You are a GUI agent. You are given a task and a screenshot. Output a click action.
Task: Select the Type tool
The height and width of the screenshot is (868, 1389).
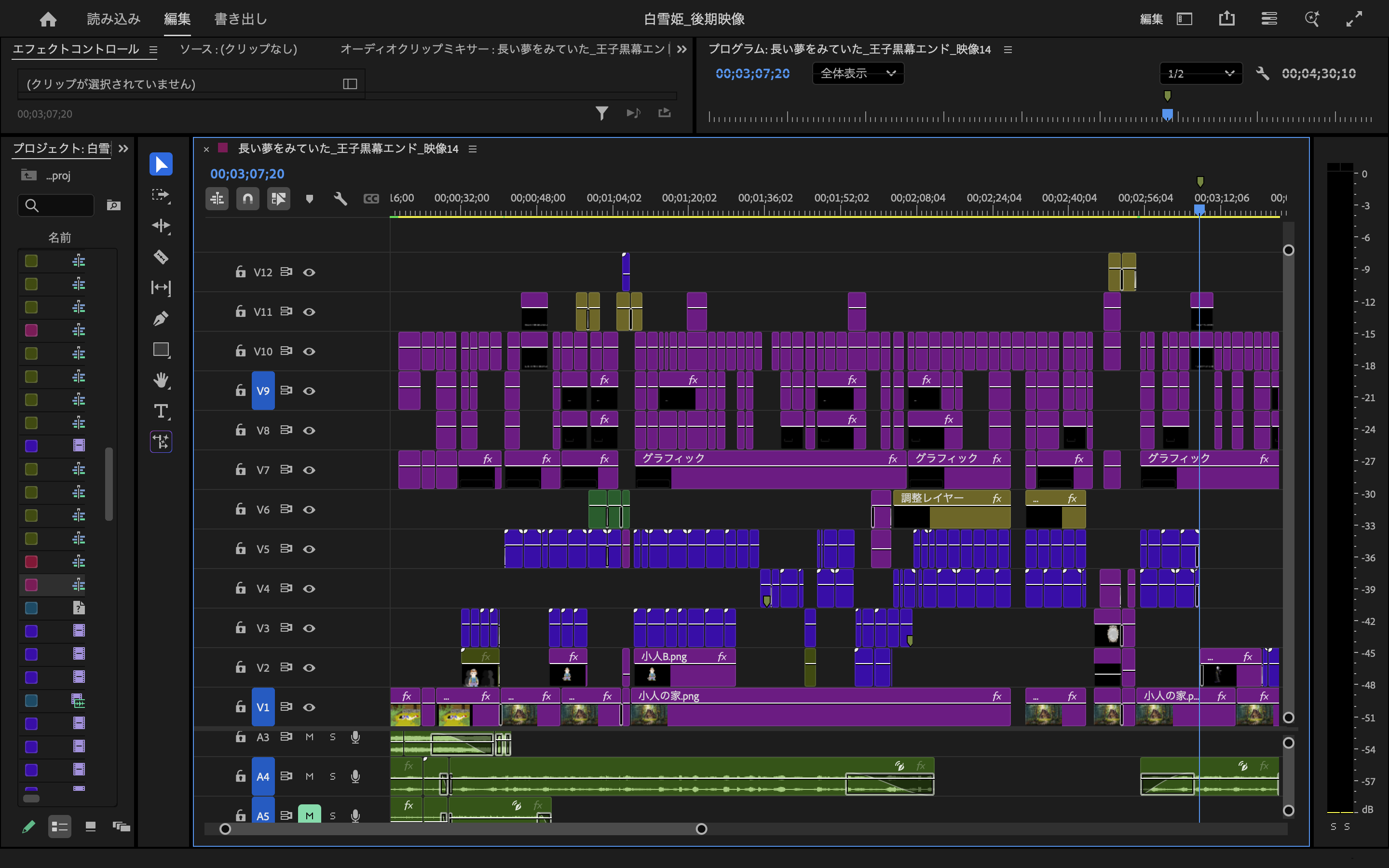click(x=161, y=411)
